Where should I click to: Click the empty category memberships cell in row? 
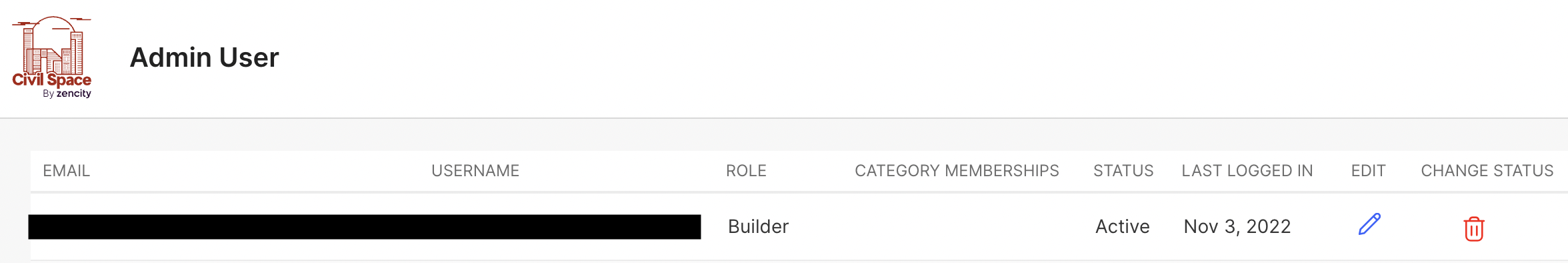[957, 227]
